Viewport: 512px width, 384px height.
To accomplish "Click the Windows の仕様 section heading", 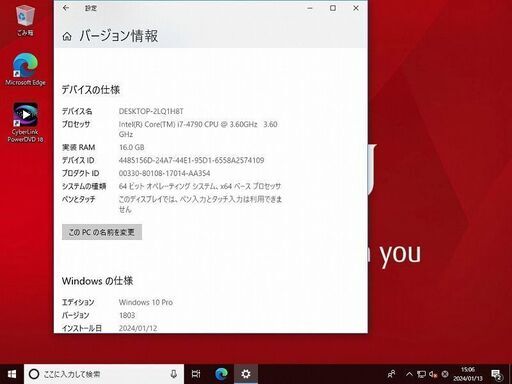I will pos(97,281).
